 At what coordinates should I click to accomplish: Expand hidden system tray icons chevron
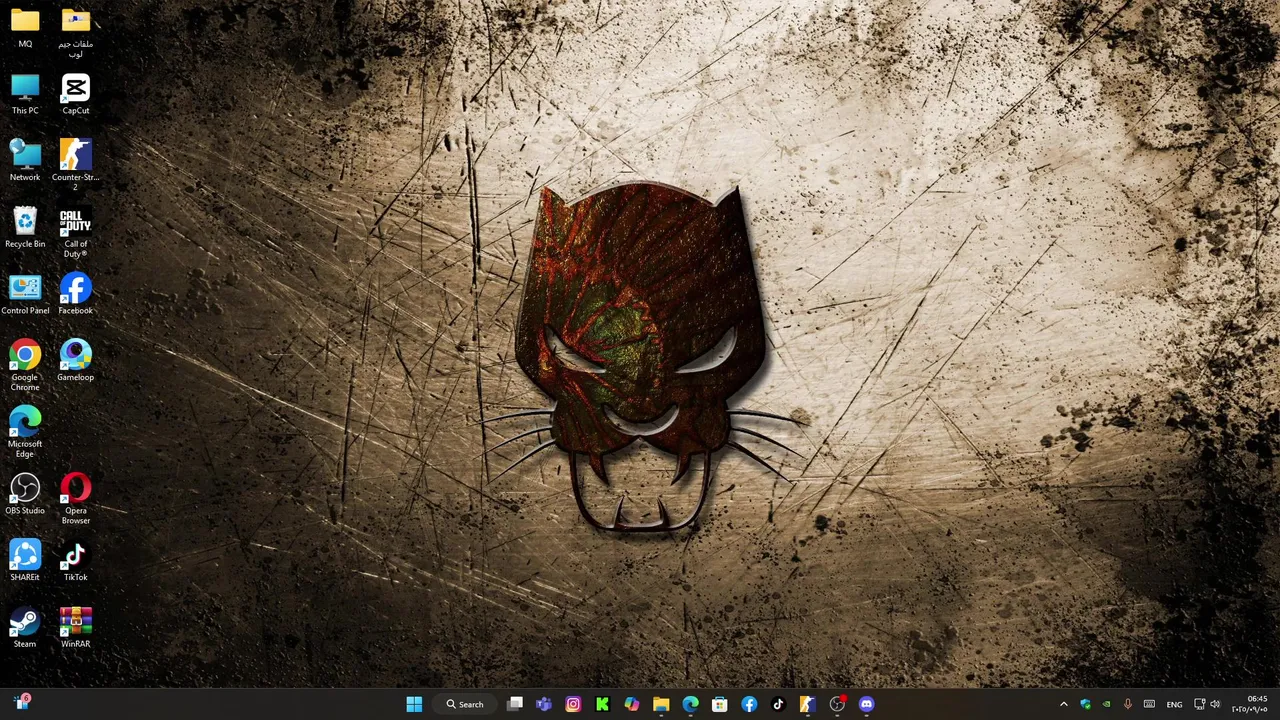pos(1063,704)
